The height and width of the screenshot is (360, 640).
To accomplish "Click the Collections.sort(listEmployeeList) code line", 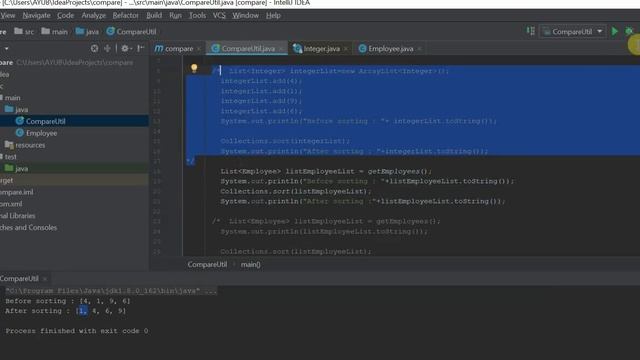I will tap(296, 191).
